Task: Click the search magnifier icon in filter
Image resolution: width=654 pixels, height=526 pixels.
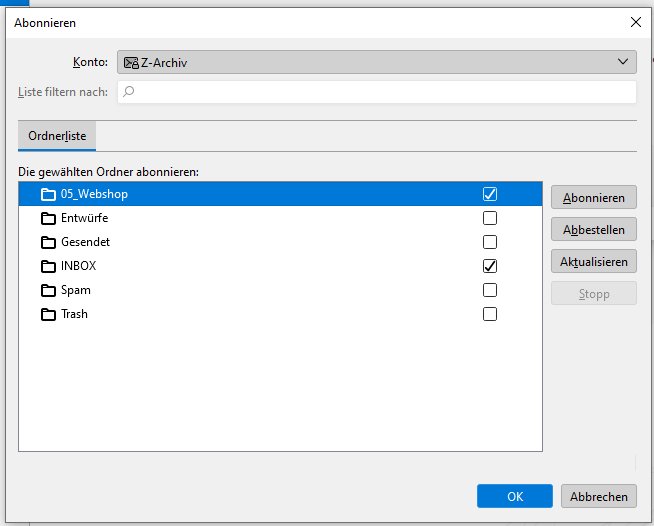Action: click(128, 91)
